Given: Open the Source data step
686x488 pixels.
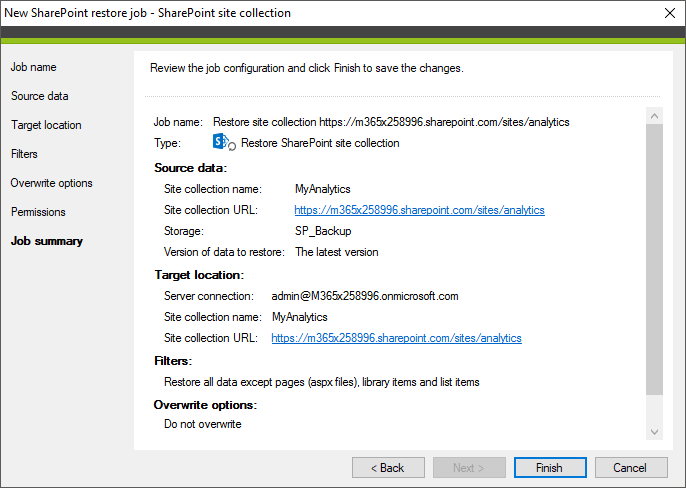Looking at the screenshot, I should point(40,96).
